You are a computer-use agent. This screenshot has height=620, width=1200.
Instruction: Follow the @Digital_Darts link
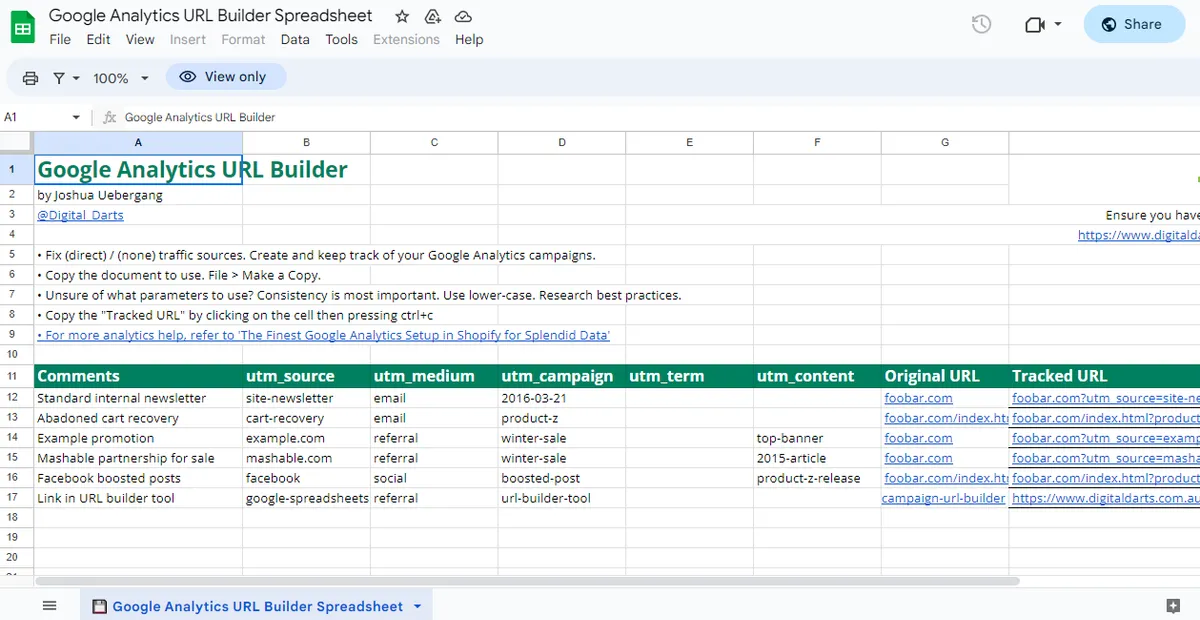[80, 214]
